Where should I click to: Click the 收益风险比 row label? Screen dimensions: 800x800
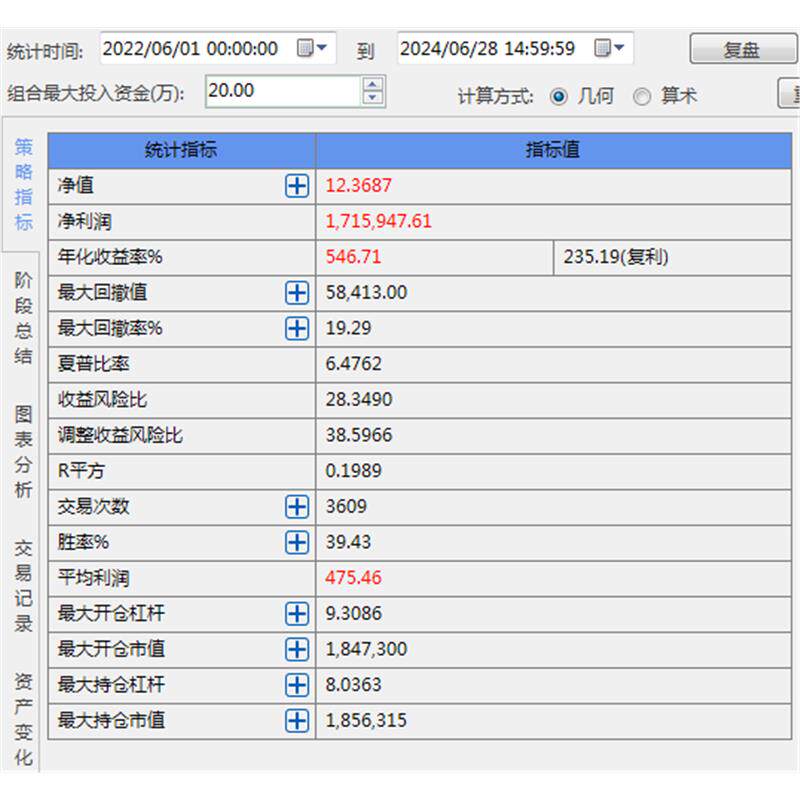pyautogui.click(x=102, y=400)
